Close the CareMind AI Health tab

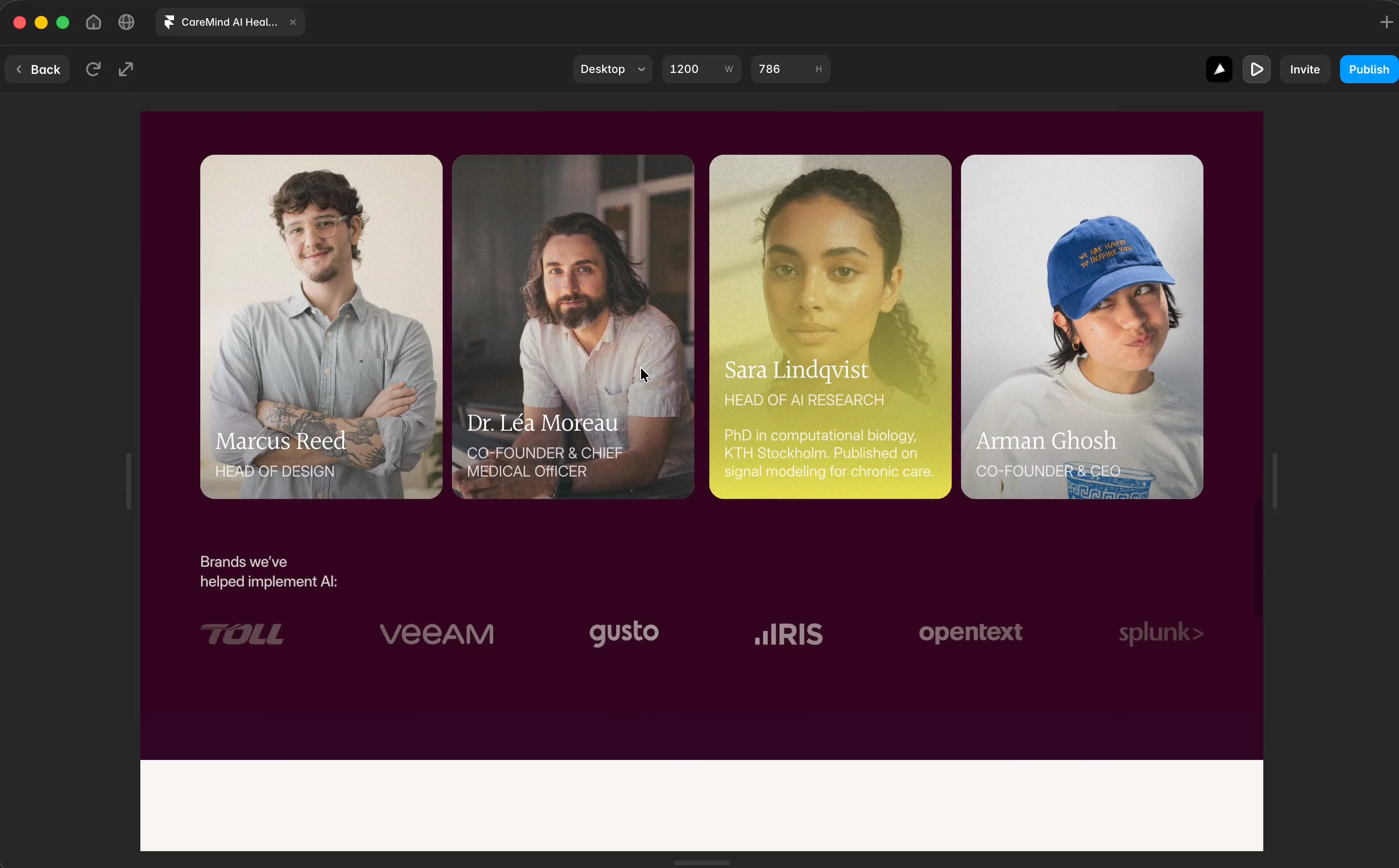coord(293,22)
